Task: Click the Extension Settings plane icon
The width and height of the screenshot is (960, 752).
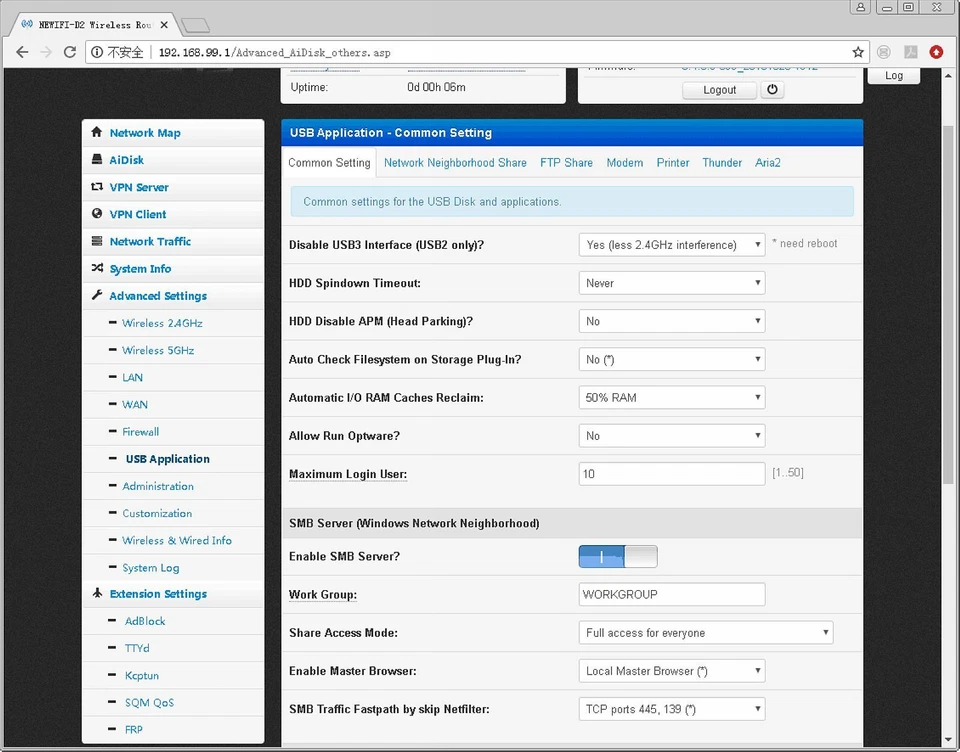Action: click(97, 593)
